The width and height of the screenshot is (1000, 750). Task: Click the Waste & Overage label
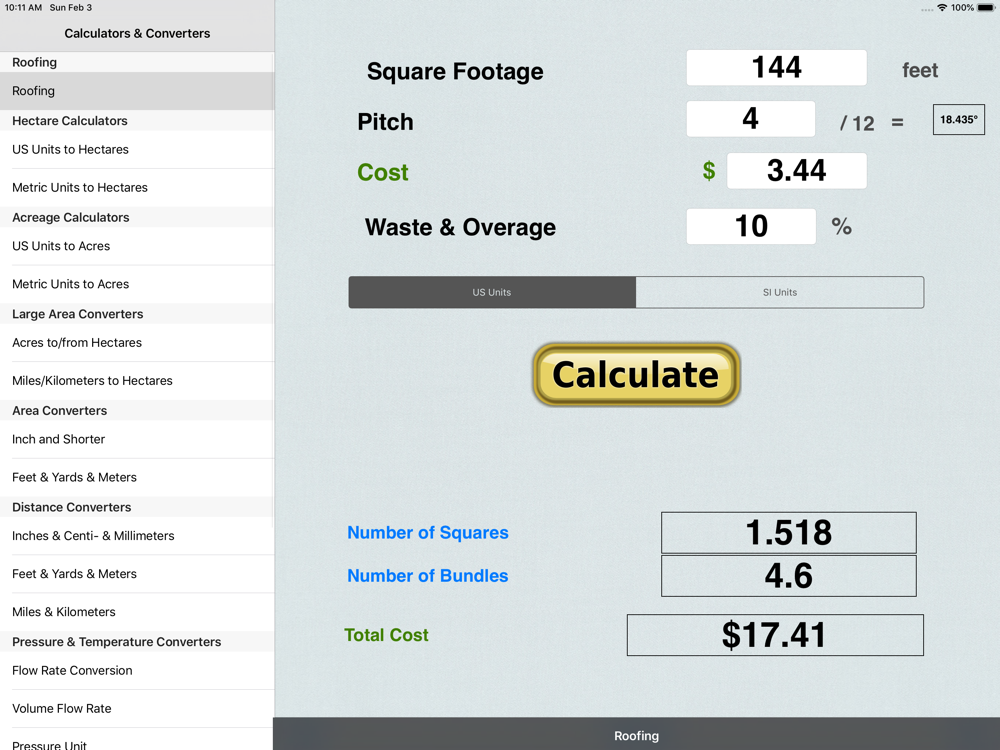tap(460, 227)
